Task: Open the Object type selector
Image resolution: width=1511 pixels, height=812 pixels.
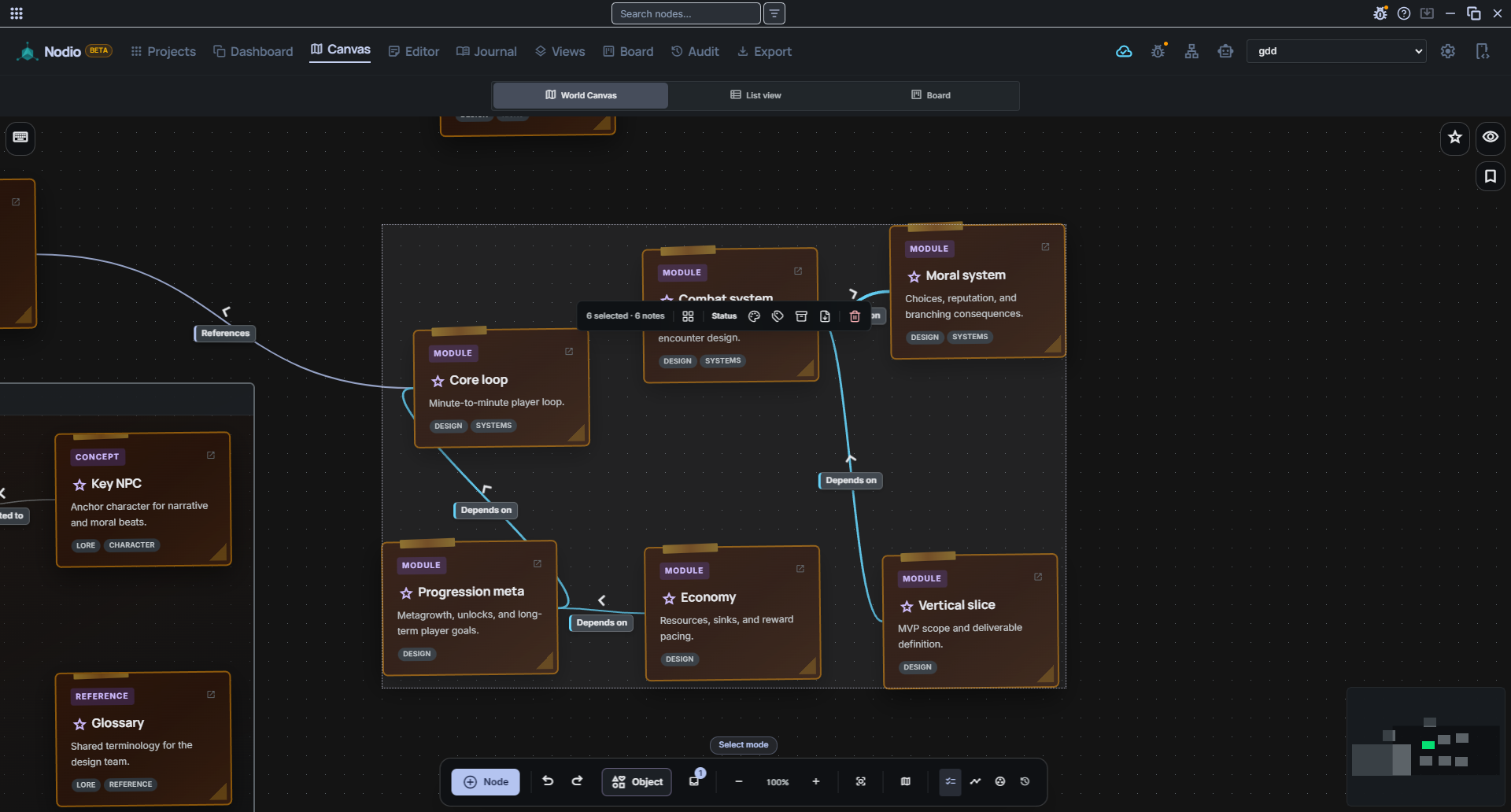Action: [x=637, y=781]
